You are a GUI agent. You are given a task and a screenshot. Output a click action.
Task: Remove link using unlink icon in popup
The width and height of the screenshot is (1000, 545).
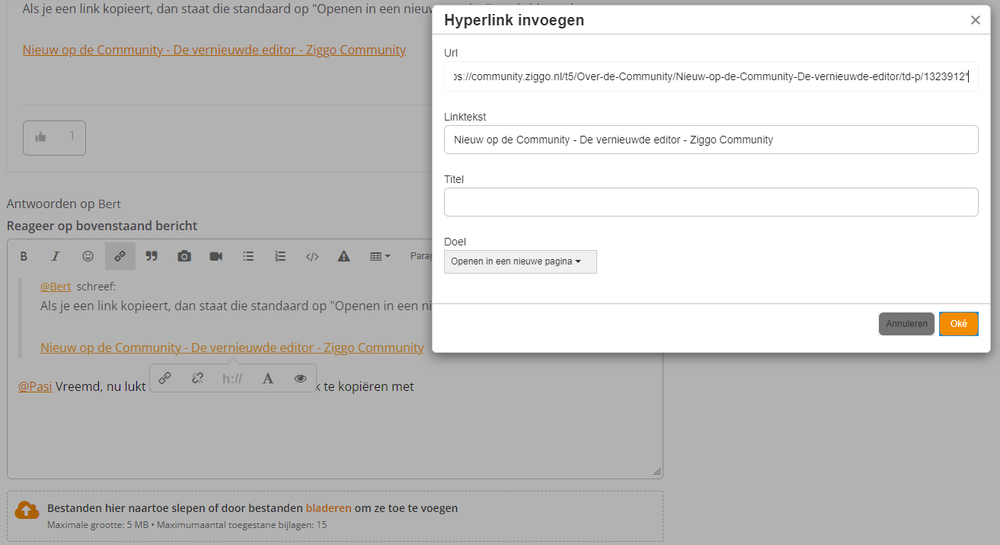point(198,379)
